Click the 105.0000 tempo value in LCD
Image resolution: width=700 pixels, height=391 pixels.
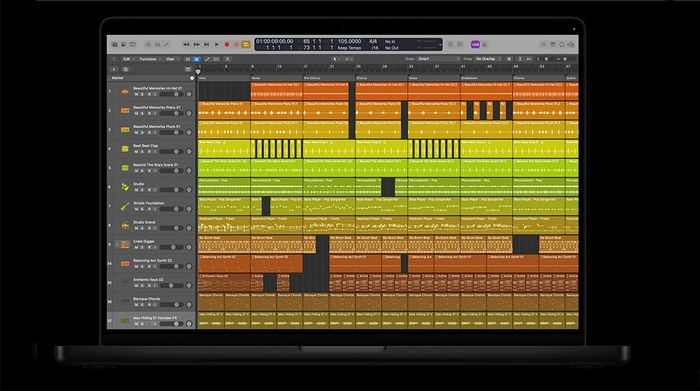[x=349, y=42]
